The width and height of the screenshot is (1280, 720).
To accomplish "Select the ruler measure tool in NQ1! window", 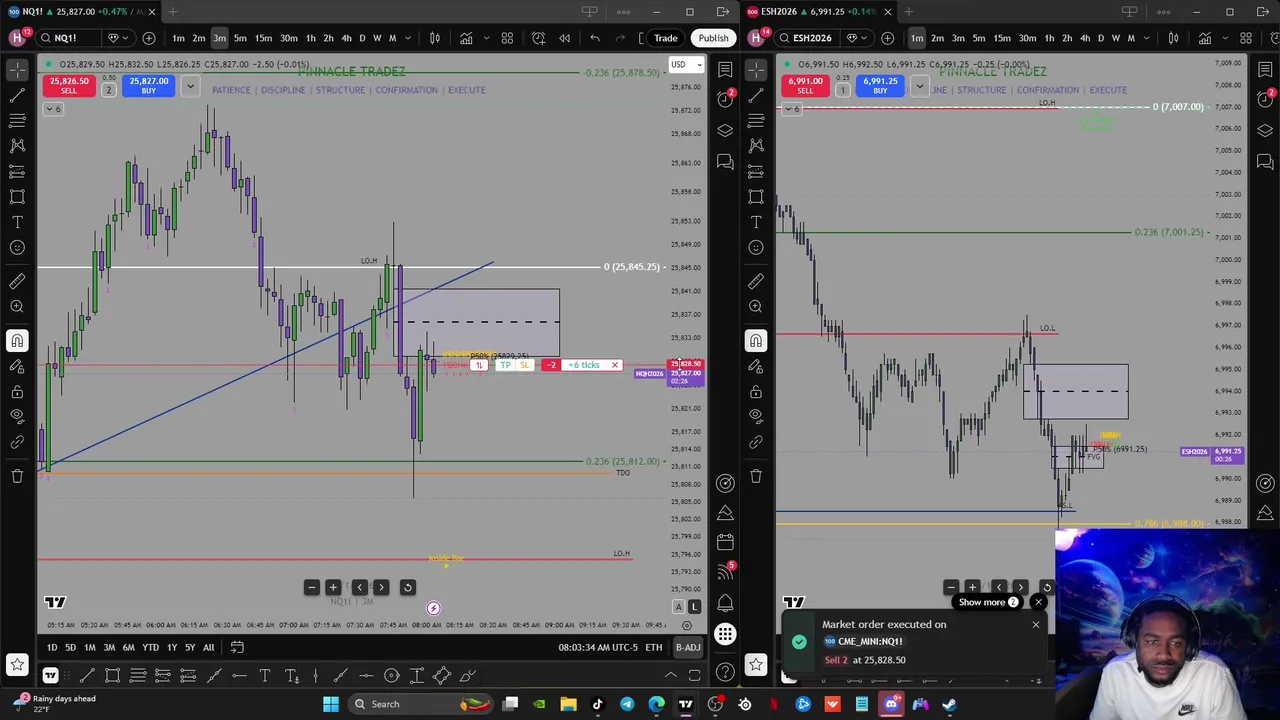I will [x=17, y=281].
